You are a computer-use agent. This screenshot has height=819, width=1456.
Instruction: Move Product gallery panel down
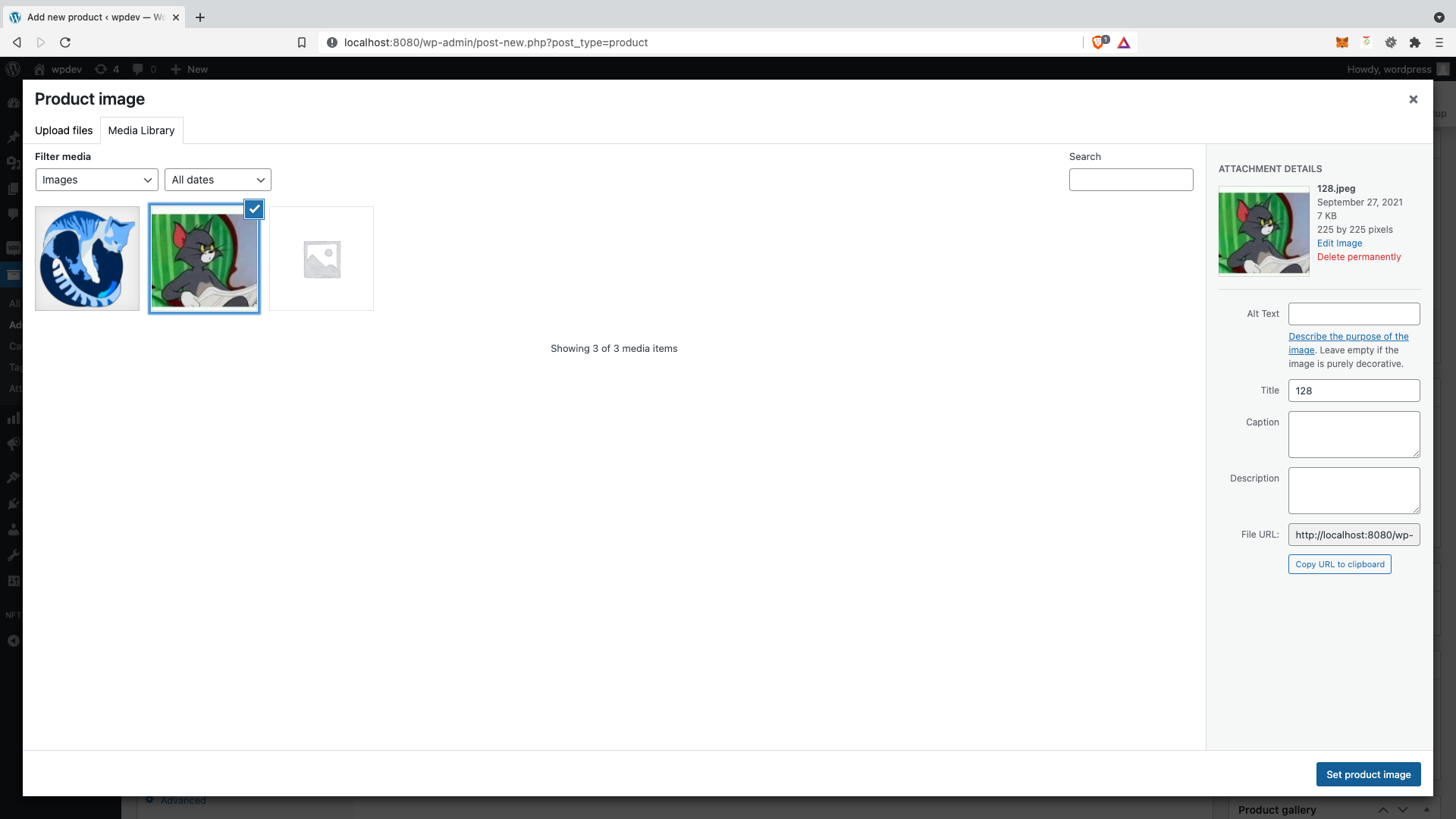pos(1403,810)
